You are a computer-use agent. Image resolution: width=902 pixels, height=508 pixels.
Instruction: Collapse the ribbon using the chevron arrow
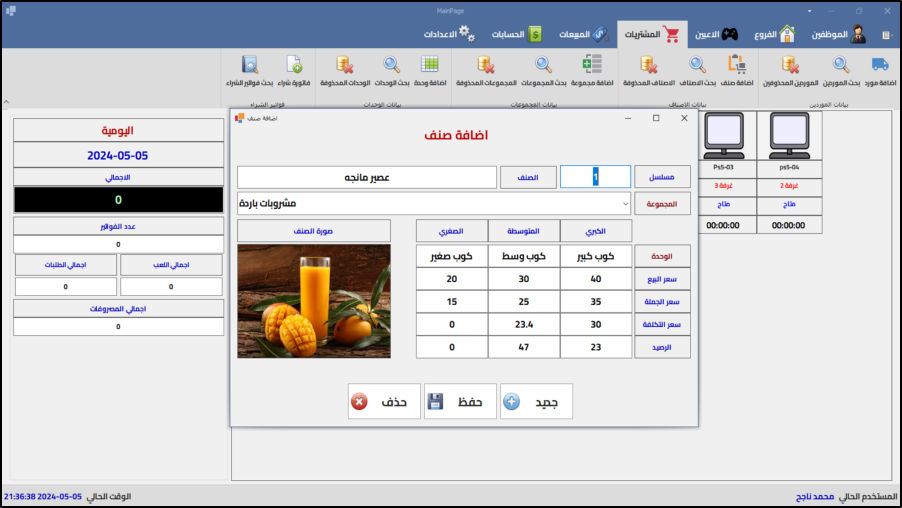pos(6,101)
